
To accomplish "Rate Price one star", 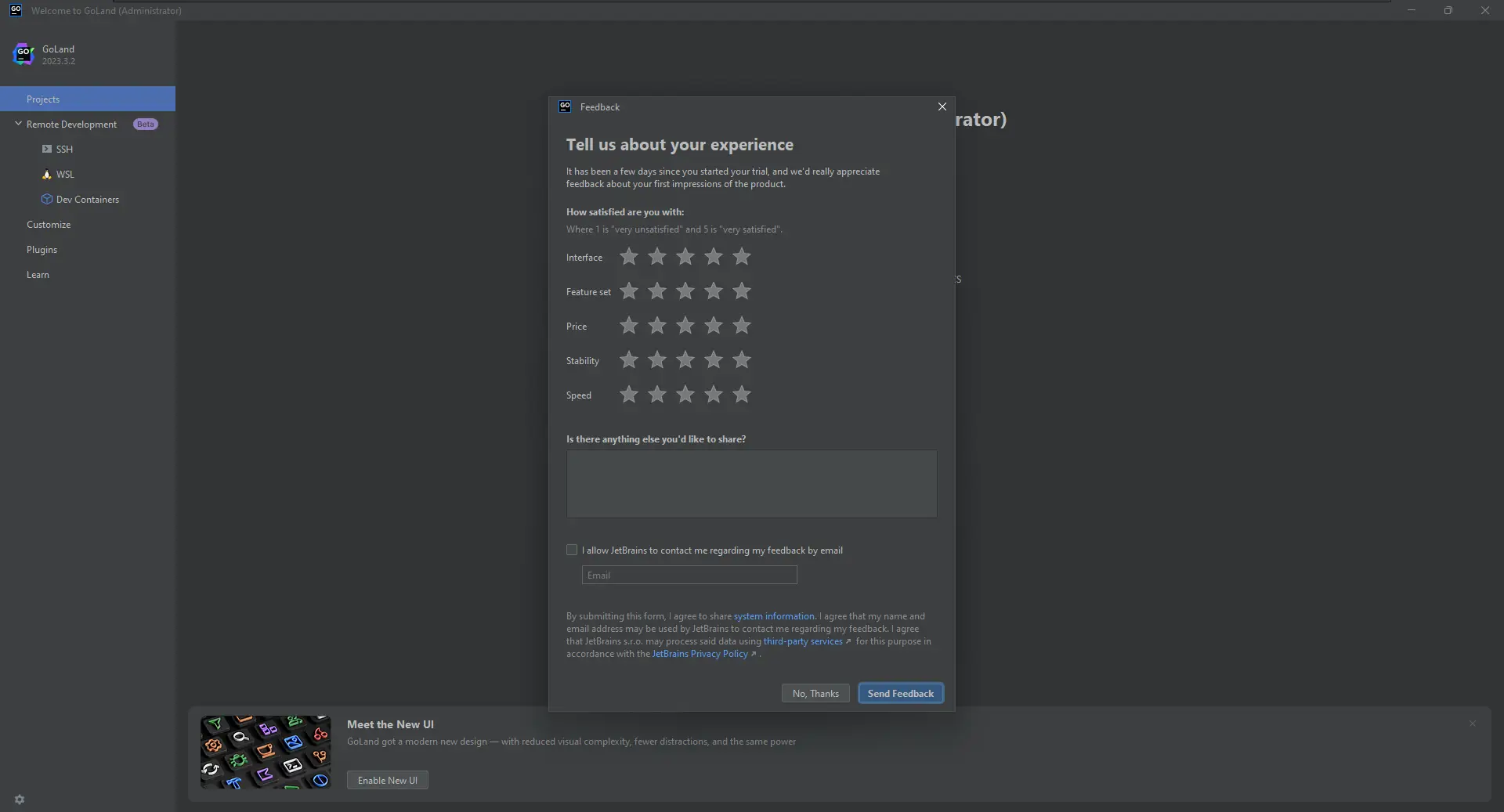I will [629, 326].
